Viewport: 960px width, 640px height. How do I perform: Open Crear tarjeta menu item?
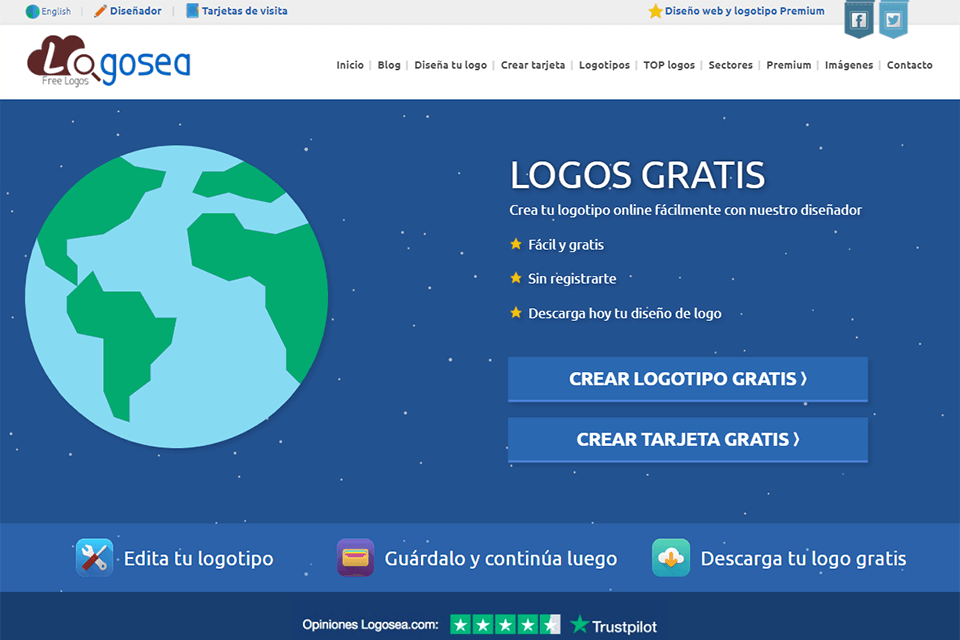pos(533,65)
